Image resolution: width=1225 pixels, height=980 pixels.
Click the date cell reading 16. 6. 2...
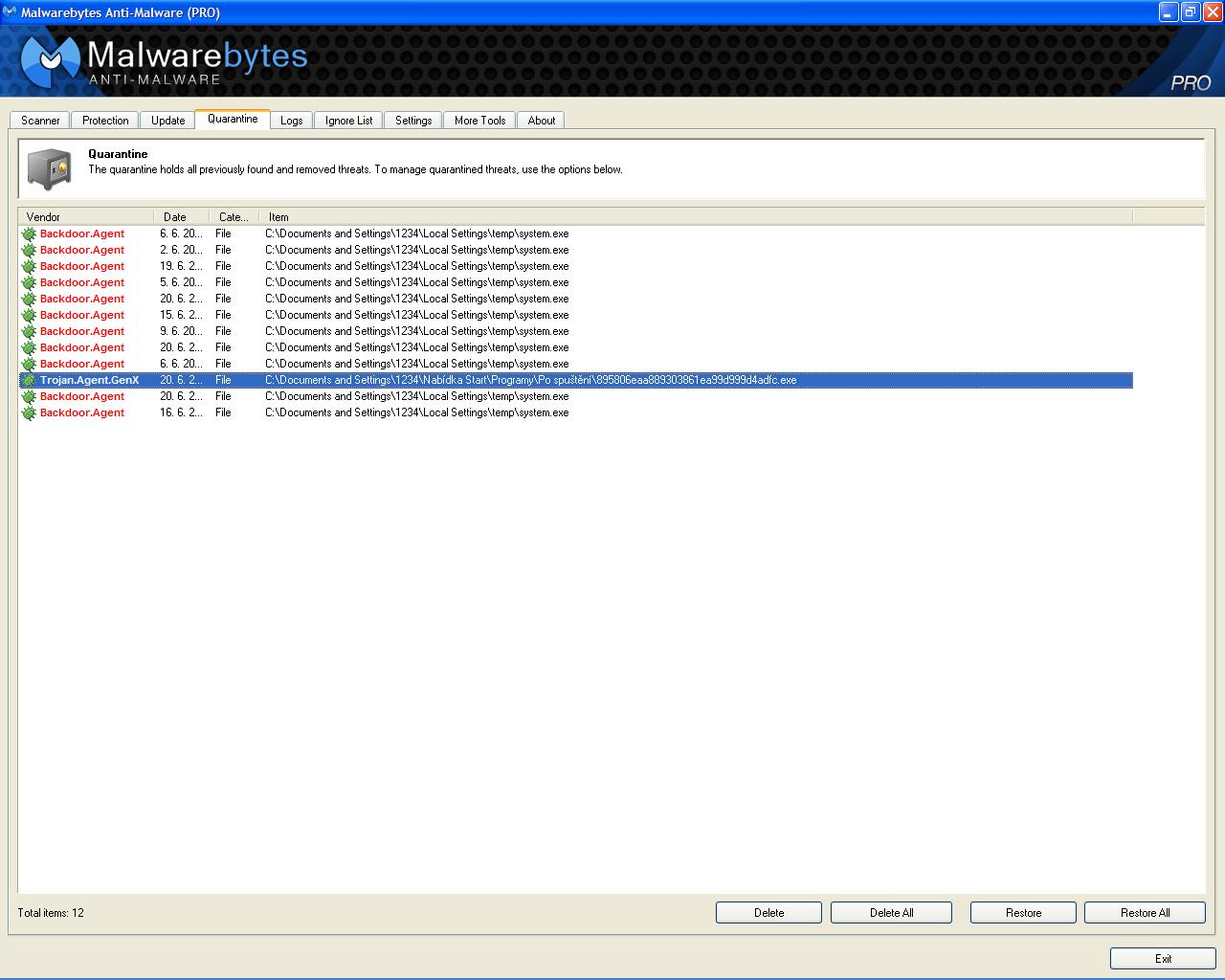[181, 412]
